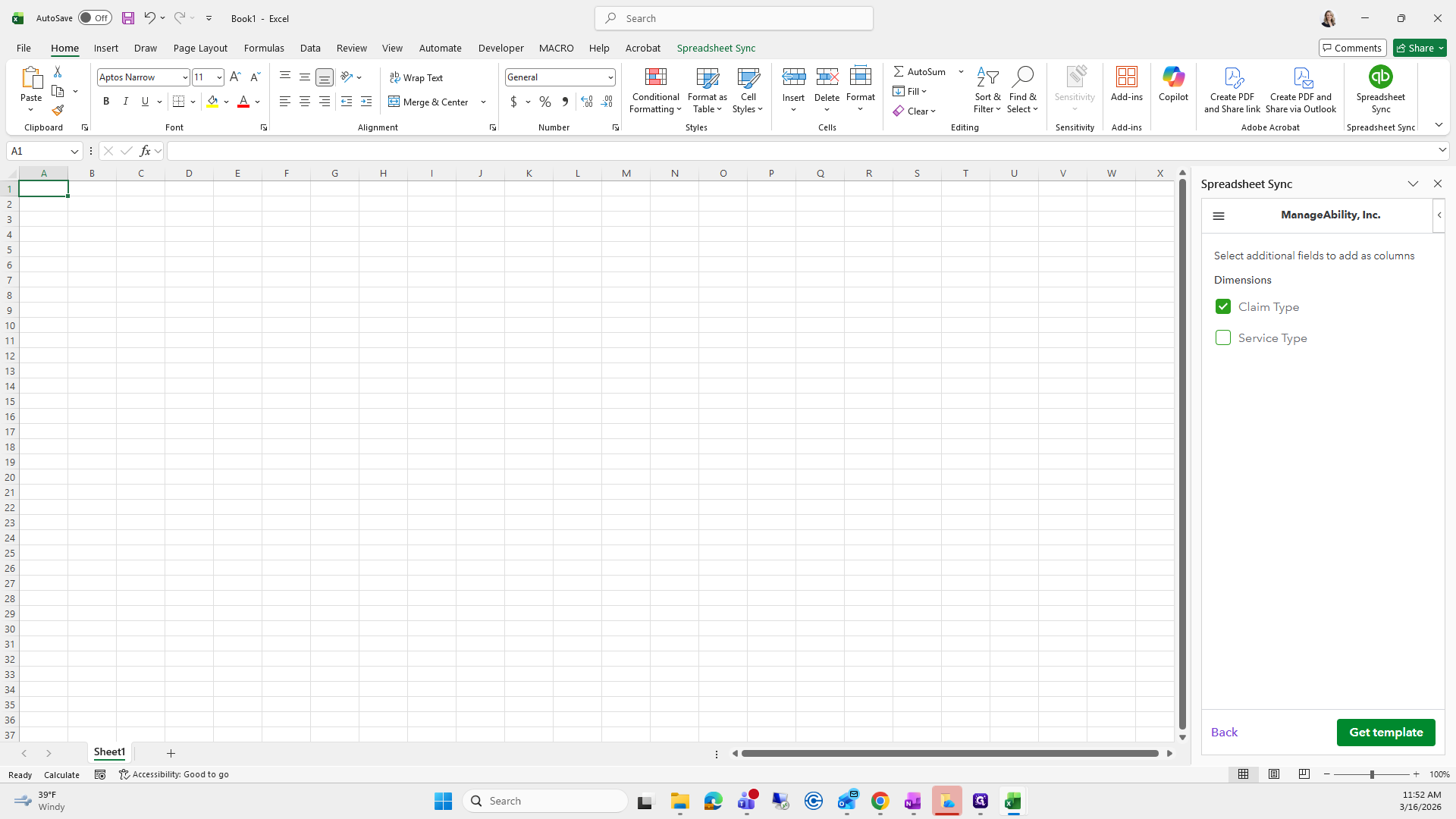The width and height of the screenshot is (1456, 819).
Task: Open the General number format dropdown
Action: pos(610,77)
